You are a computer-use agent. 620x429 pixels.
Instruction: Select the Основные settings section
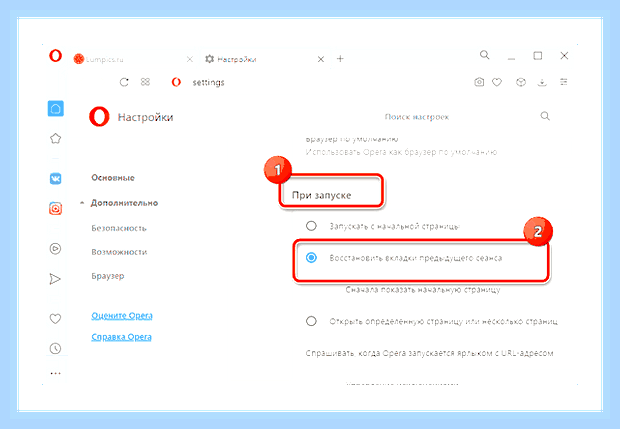113,178
